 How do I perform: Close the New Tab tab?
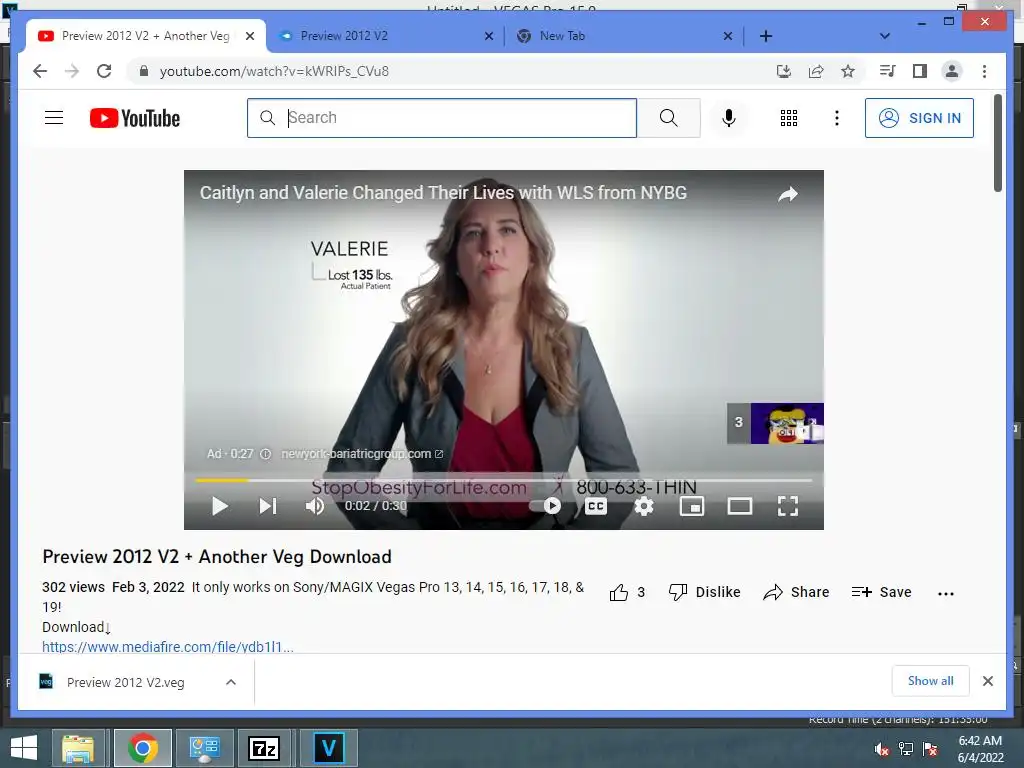[728, 37]
